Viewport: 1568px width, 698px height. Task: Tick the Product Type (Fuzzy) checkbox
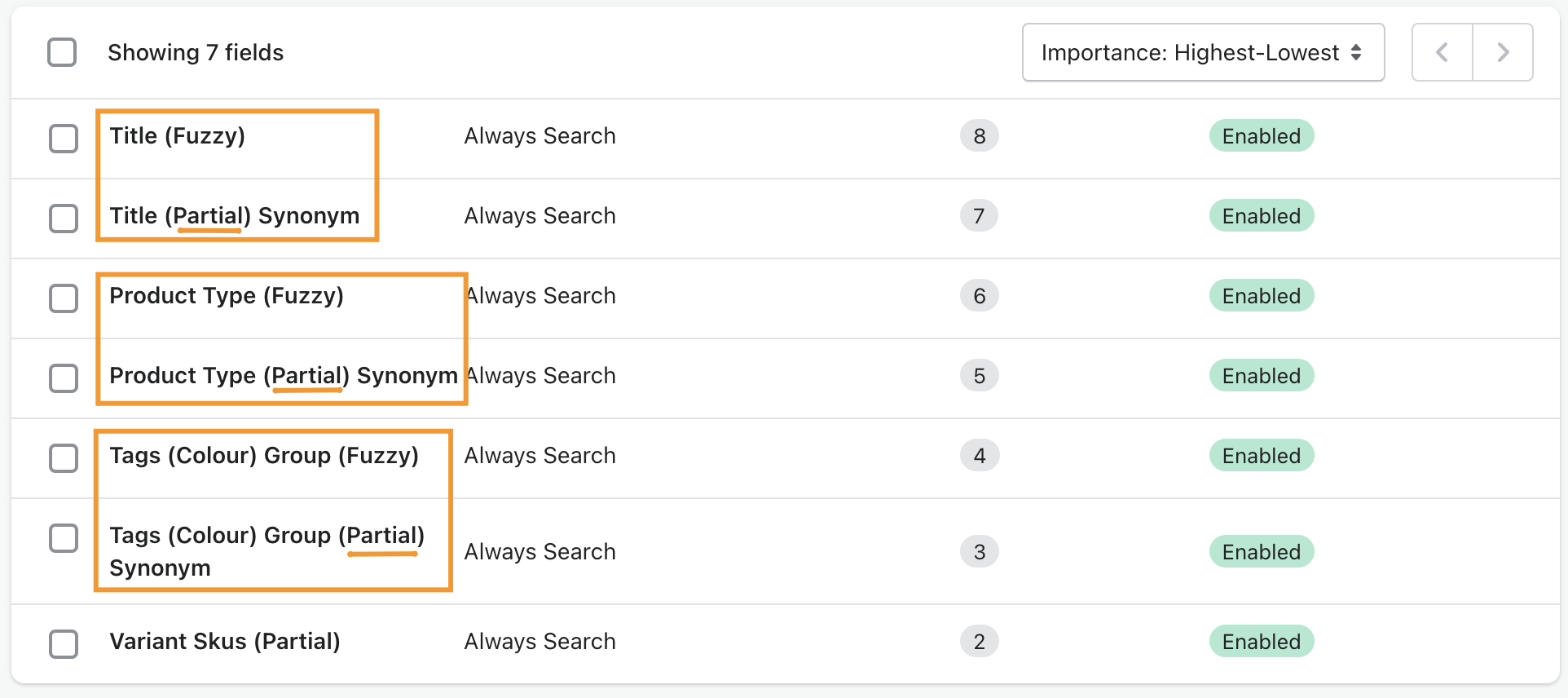coord(64,298)
